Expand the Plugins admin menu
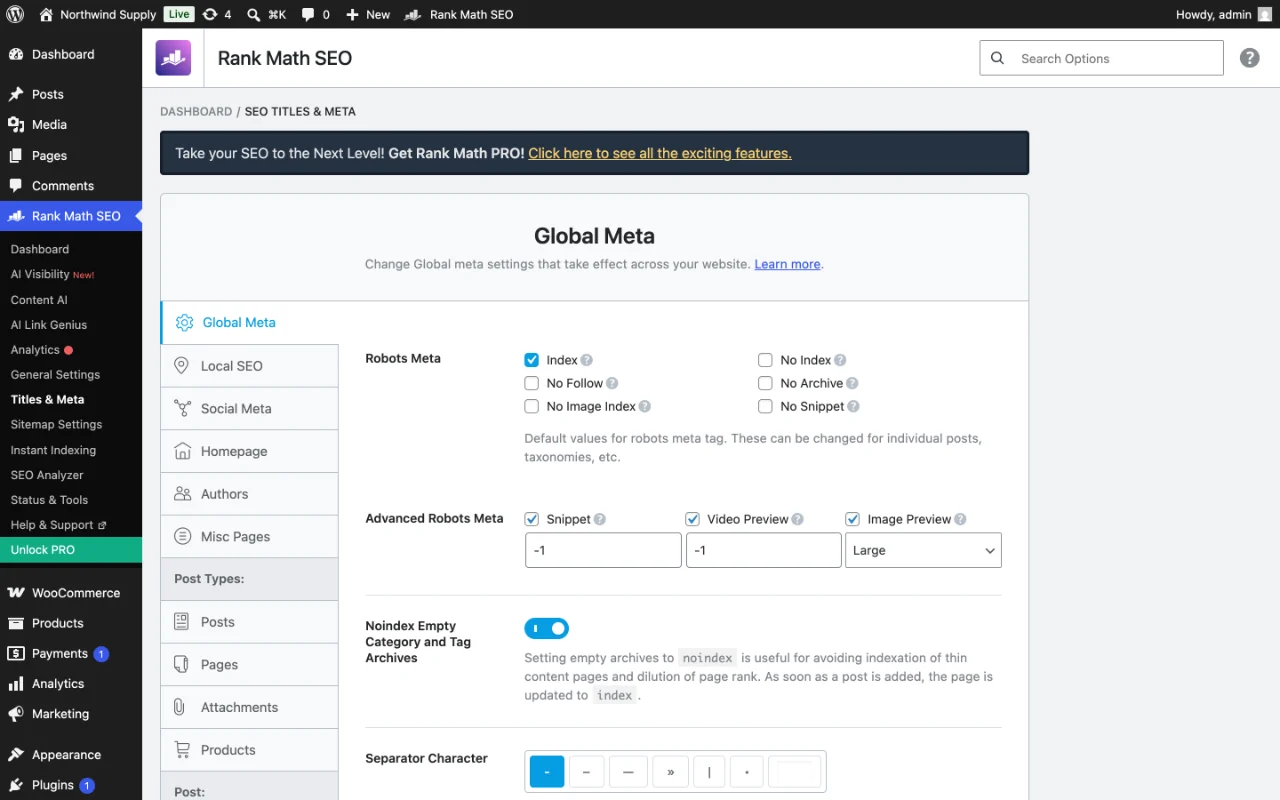This screenshot has width=1280, height=800. click(71, 785)
